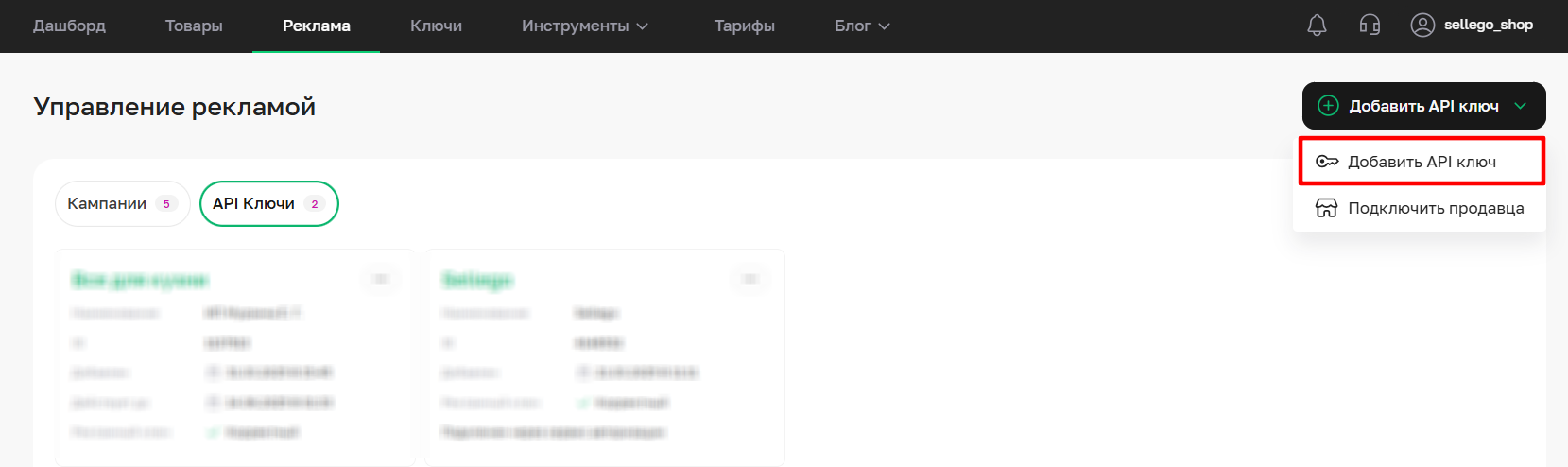
Task: Open the first API key card's green title
Action: [140, 280]
